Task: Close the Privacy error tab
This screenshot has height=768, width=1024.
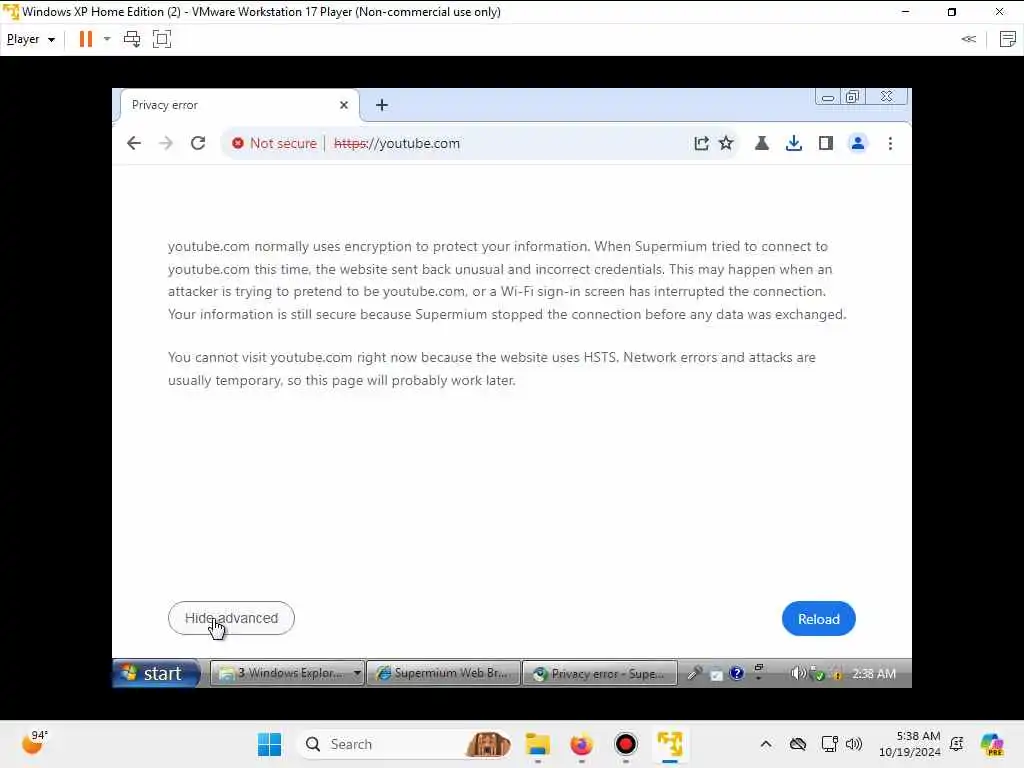Action: (x=344, y=105)
